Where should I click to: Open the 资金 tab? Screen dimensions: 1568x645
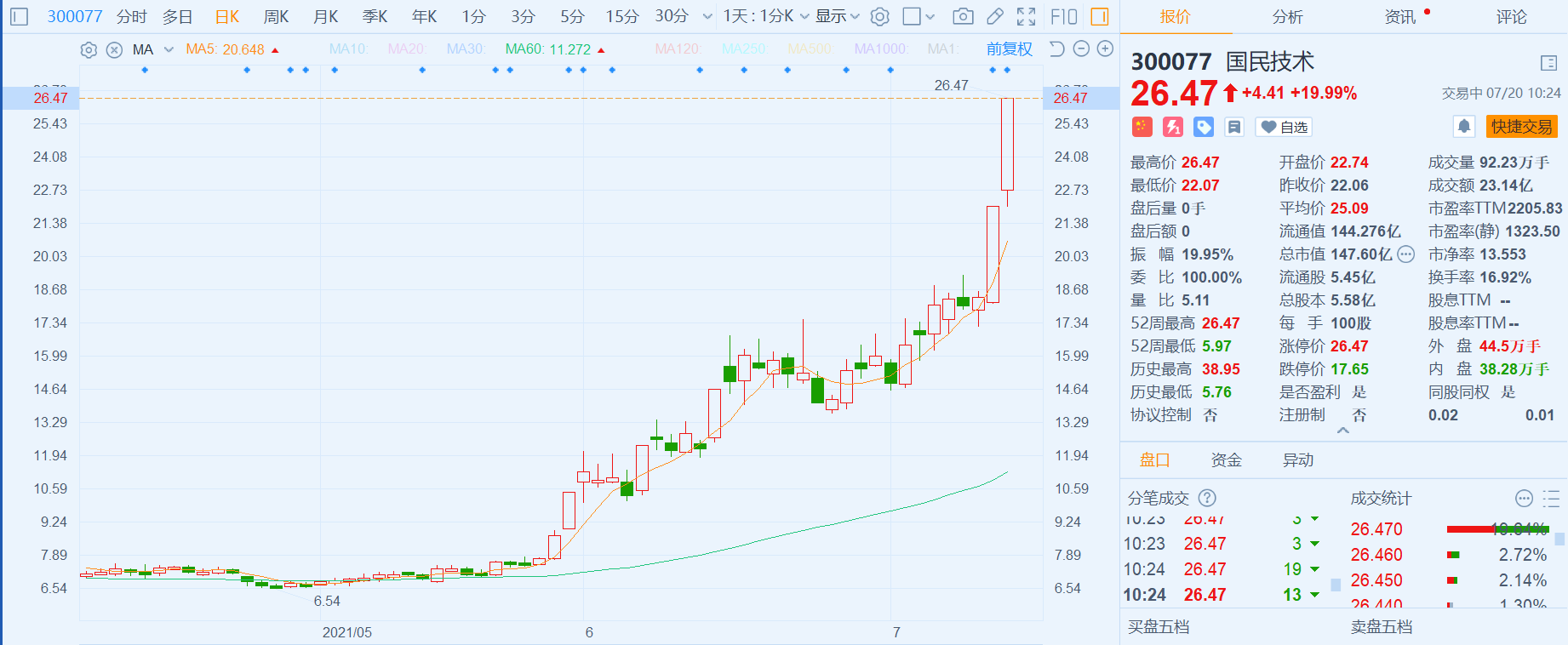pyautogui.click(x=1226, y=459)
